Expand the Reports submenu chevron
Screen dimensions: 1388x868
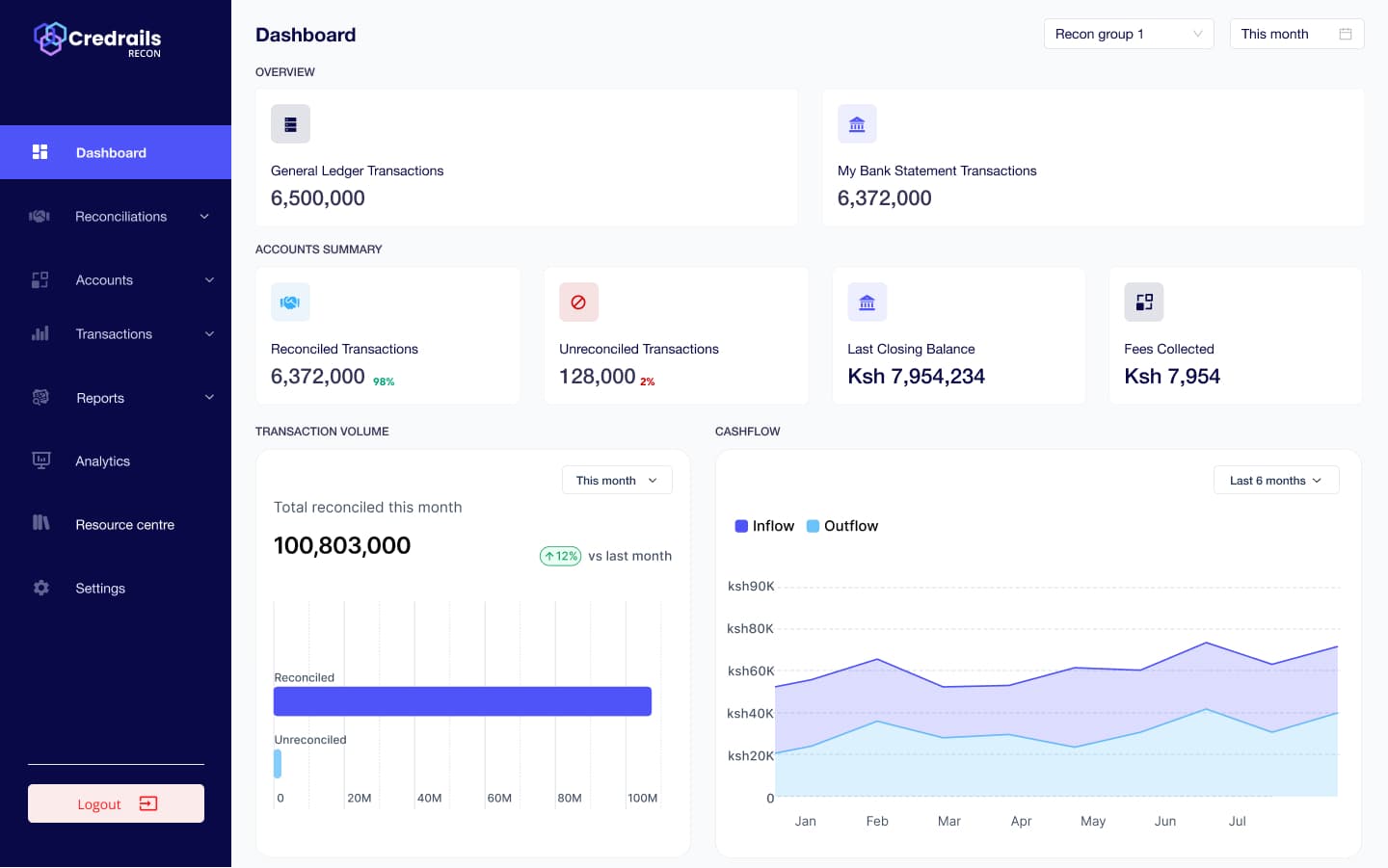[x=209, y=397]
